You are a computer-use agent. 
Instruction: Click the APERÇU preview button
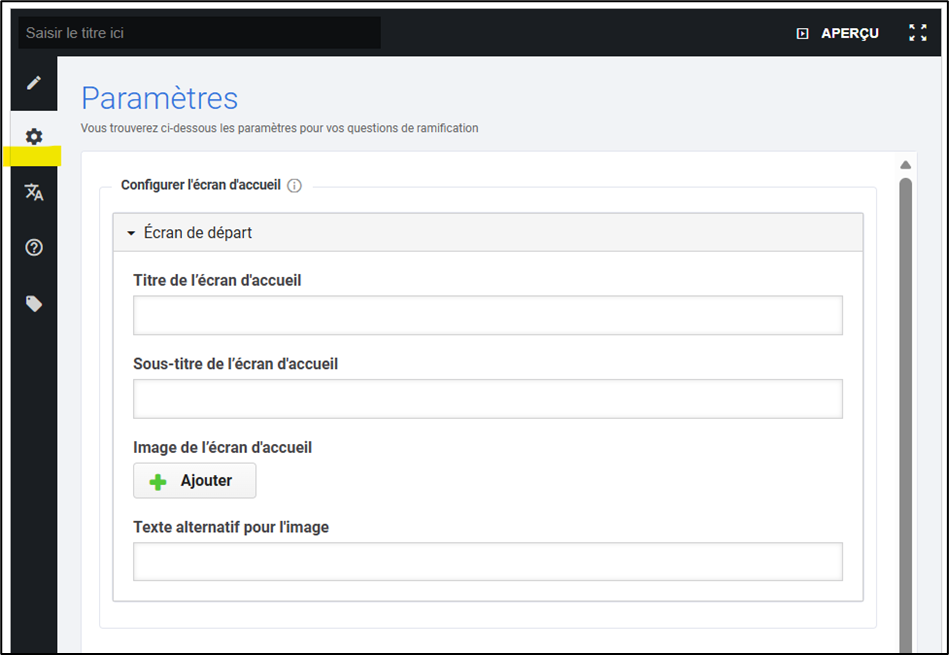click(838, 33)
